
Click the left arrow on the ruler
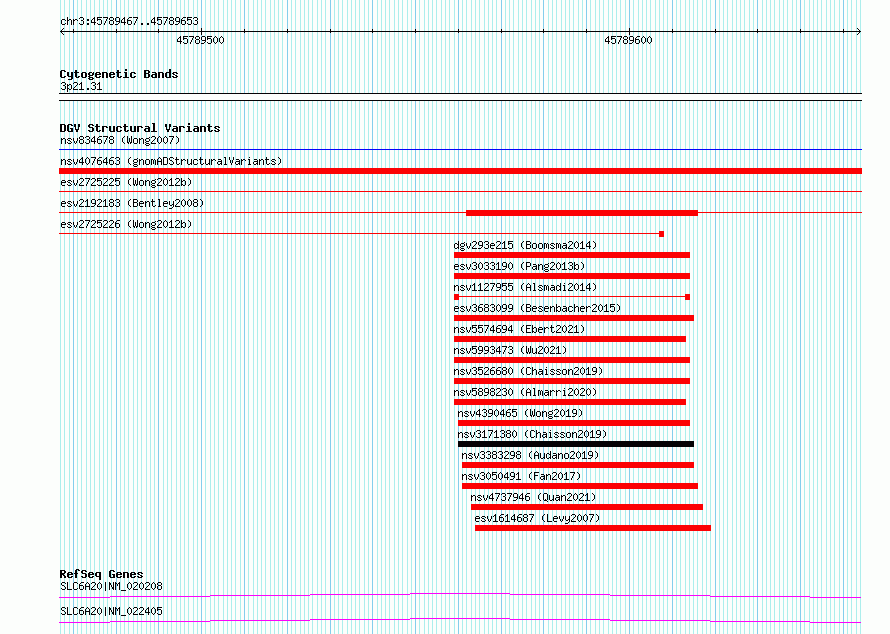pos(62,32)
